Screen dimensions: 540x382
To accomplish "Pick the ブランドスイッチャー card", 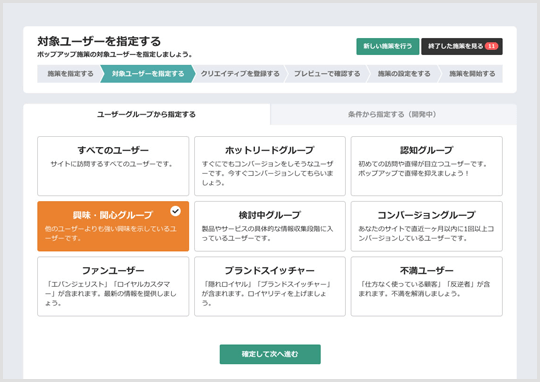I will [x=270, y=286].
